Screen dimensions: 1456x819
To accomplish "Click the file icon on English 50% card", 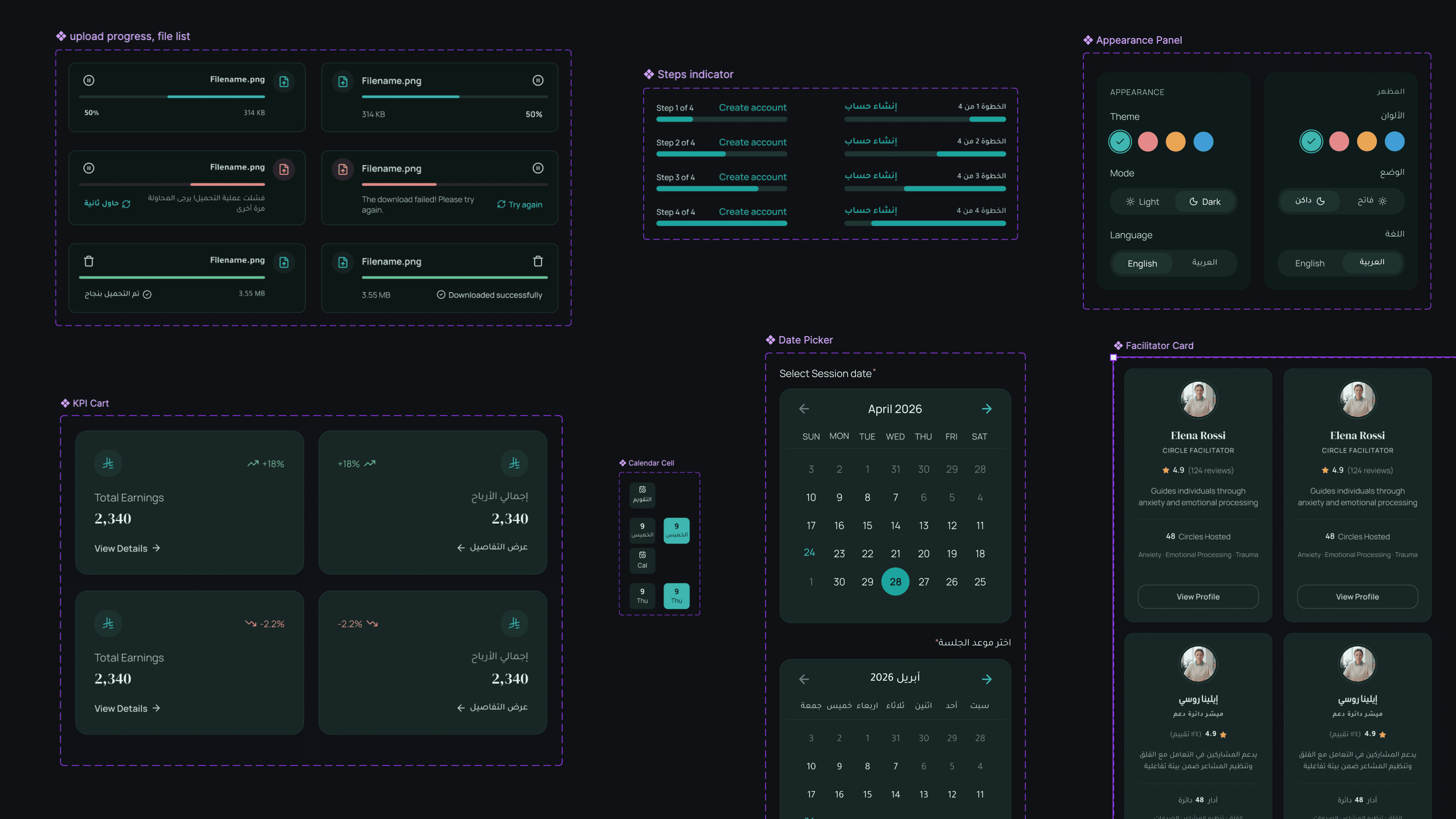I will click(343, 81).
